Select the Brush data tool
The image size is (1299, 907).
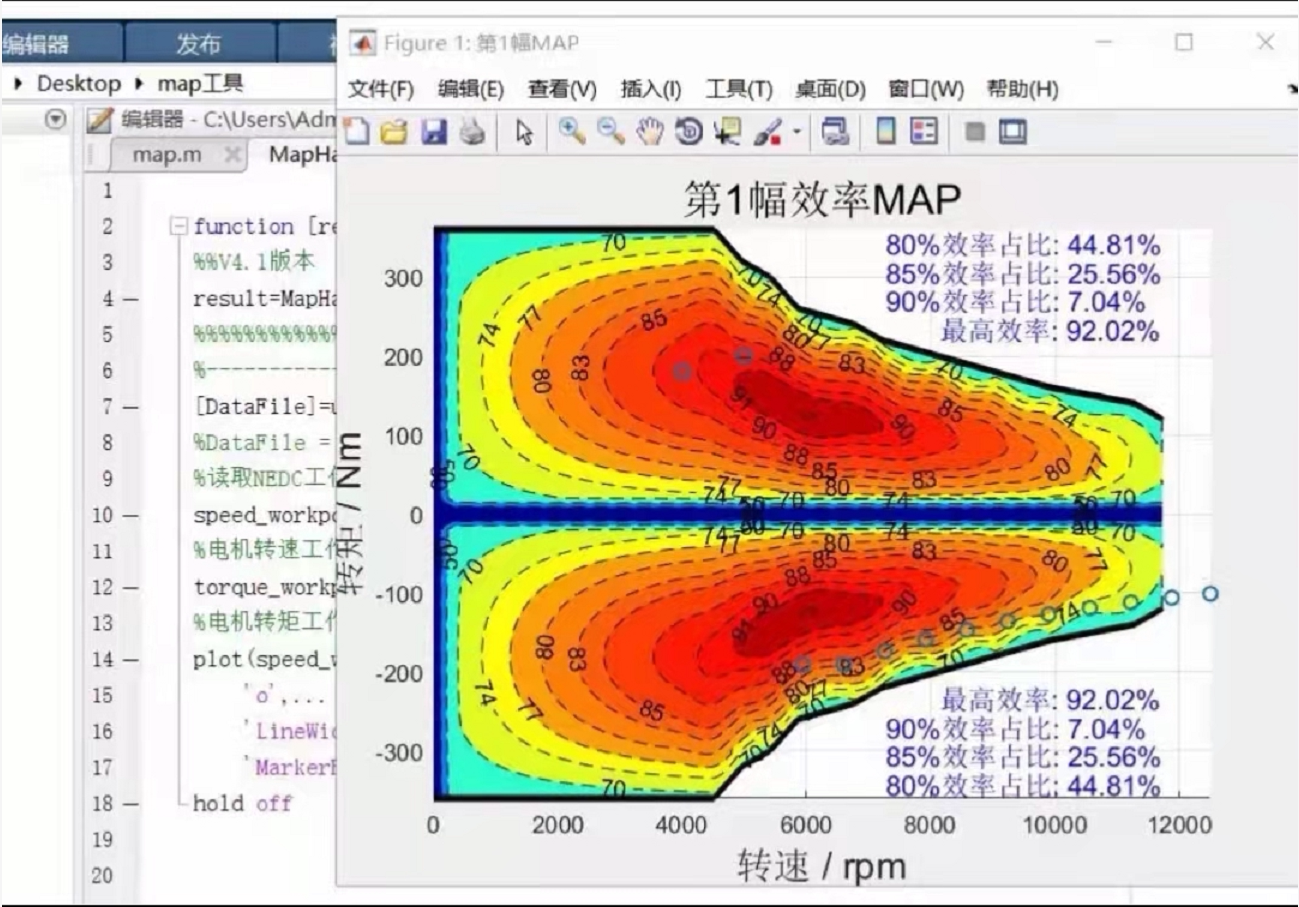click(x=768, y=132)
